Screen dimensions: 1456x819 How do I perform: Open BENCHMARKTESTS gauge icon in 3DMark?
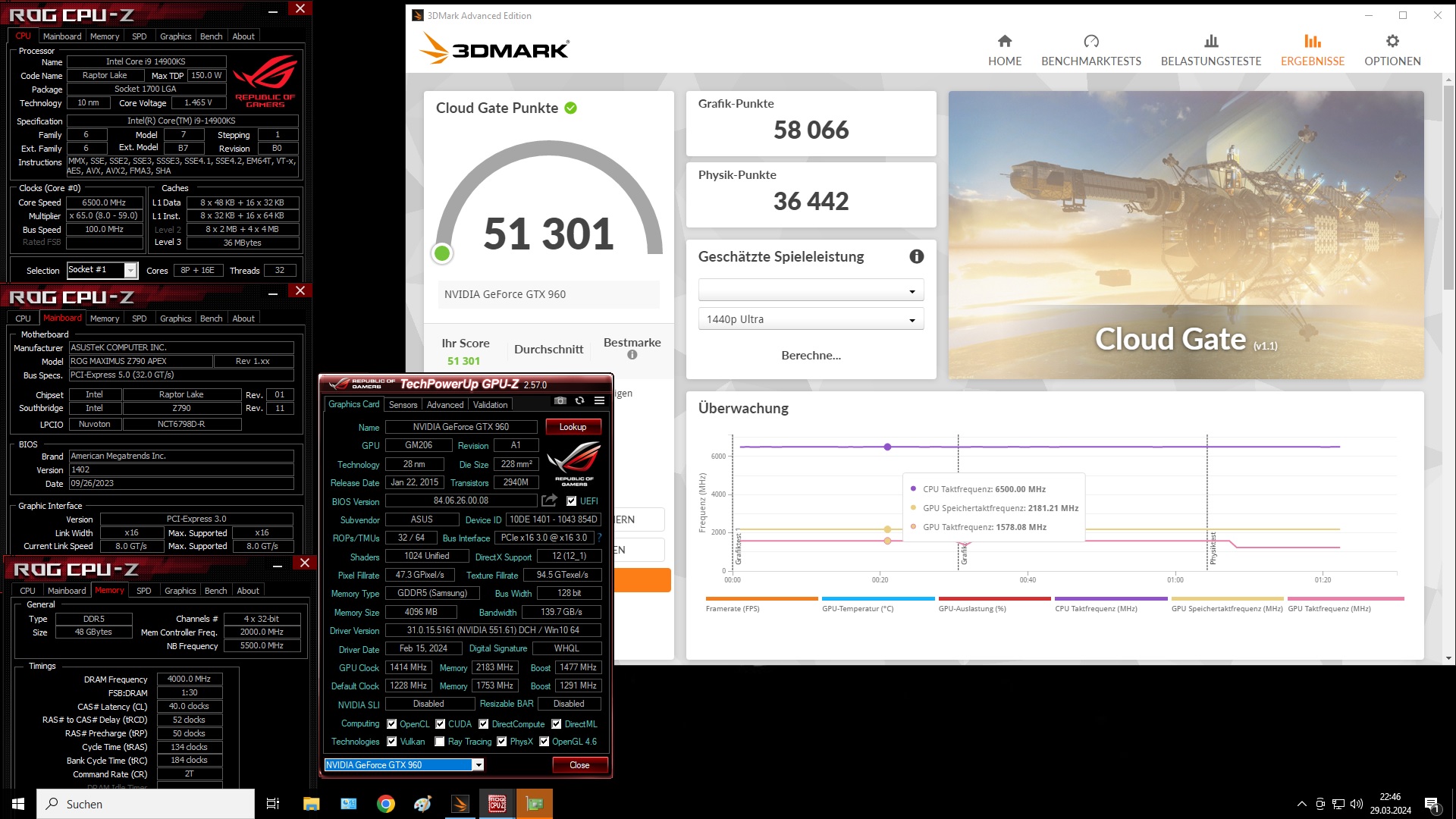tap(1091, 41)
